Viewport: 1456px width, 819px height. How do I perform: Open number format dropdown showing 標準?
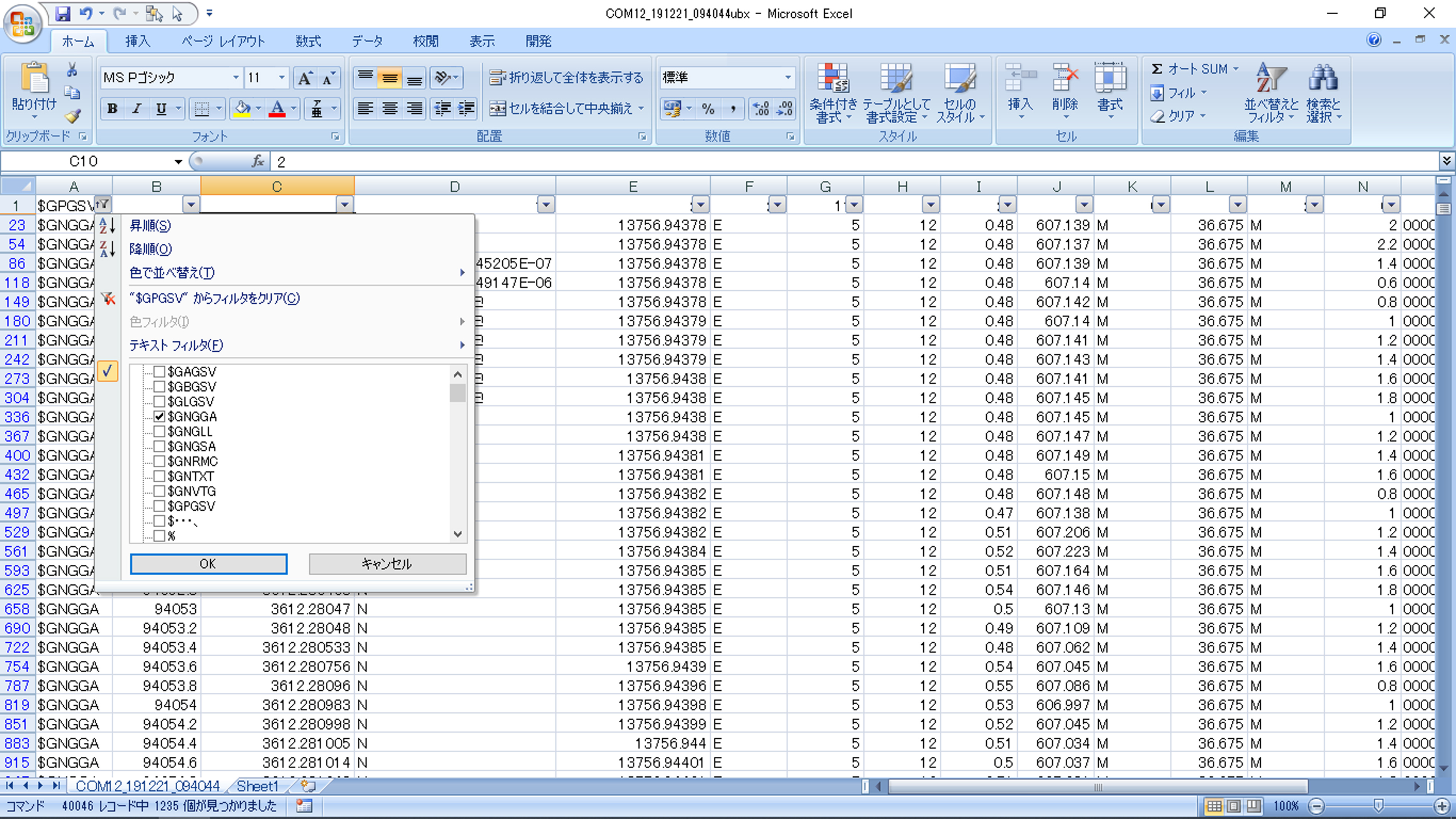pyautogui.click(x=788, y=78)
